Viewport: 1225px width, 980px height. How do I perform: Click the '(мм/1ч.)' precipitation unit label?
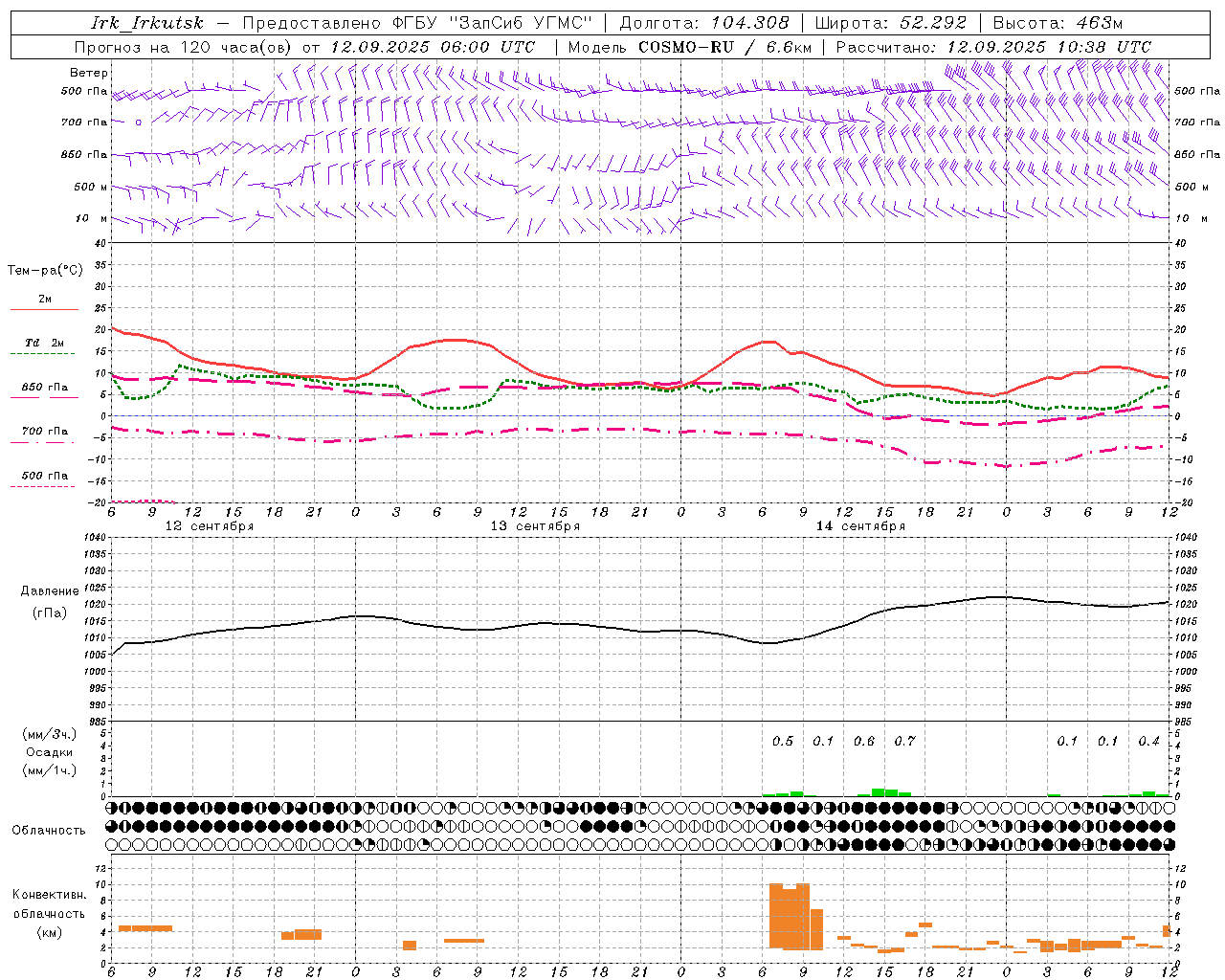50,771
